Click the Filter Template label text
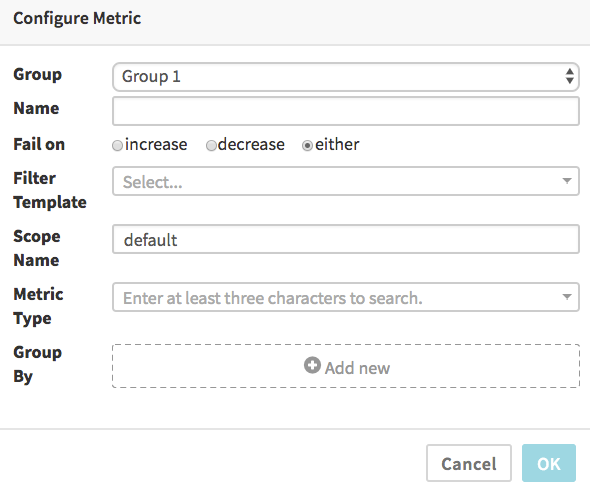 pyautogui.click(x=50, y=190)
